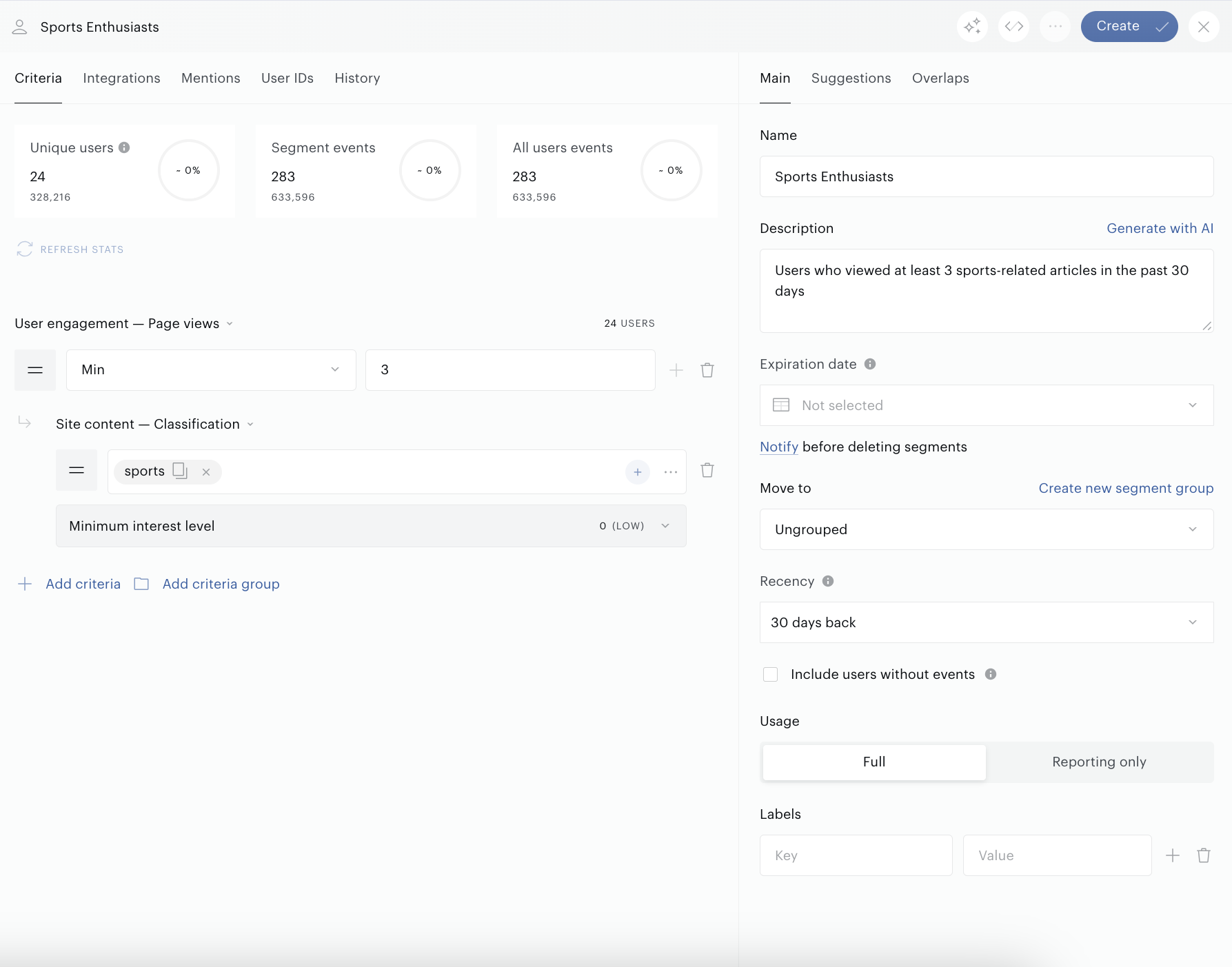Click calendar icon in Expiration date field
The image size is (1232, 967).
tap(781, 405)
